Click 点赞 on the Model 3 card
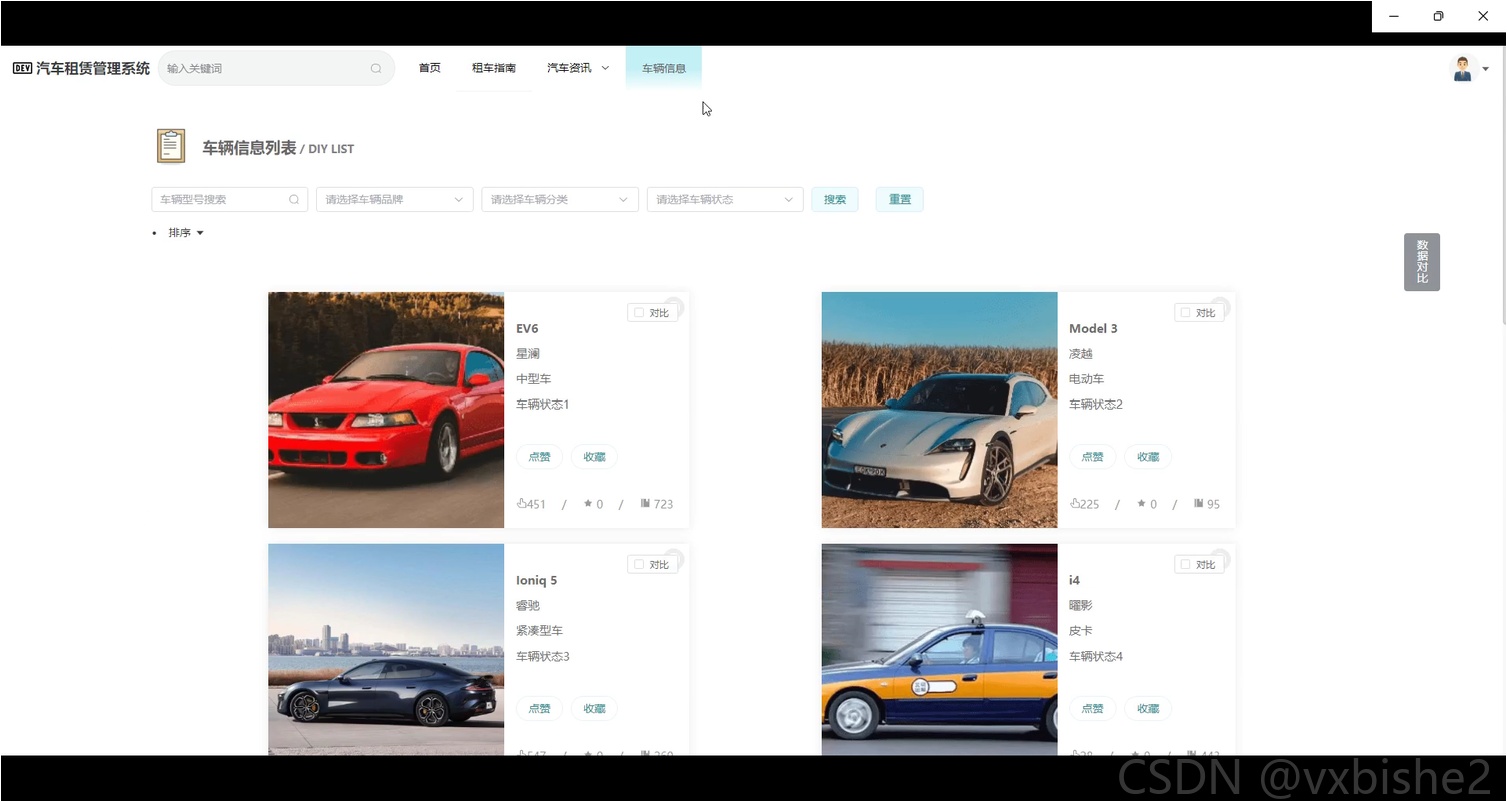The image size is (1507, 802). tap(1093, 457)
